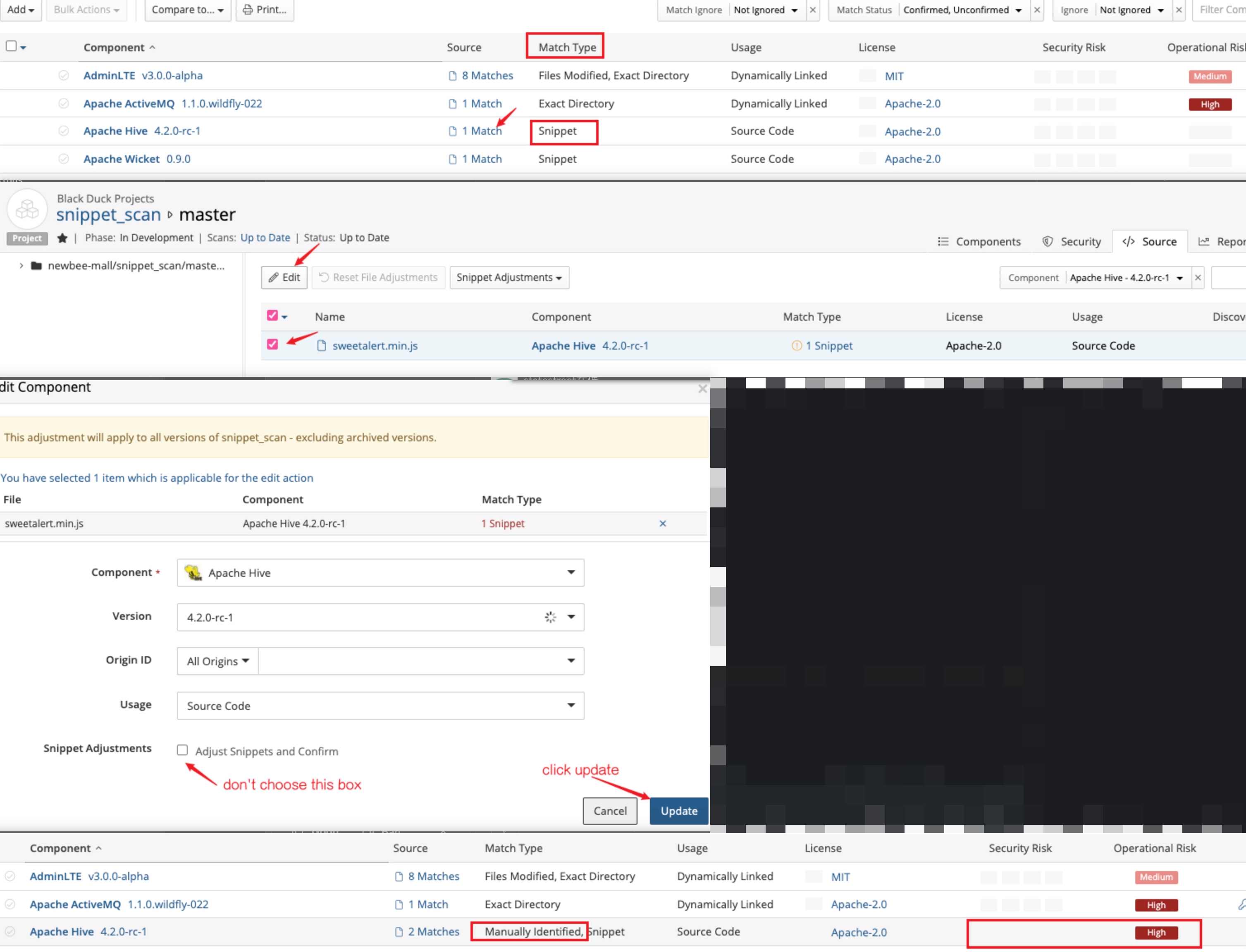Open the Report chart icon

(1204, 241)
